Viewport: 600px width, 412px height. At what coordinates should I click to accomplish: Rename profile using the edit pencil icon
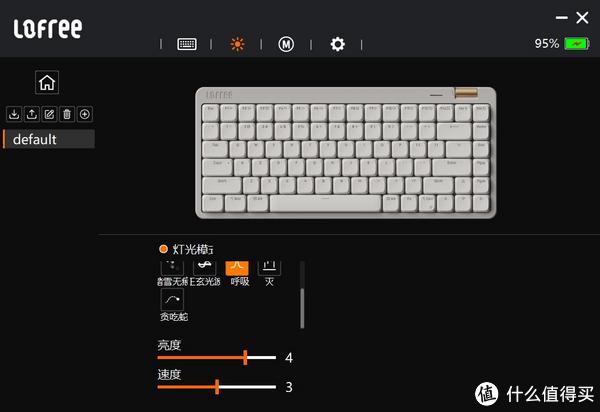coord(49,114)
